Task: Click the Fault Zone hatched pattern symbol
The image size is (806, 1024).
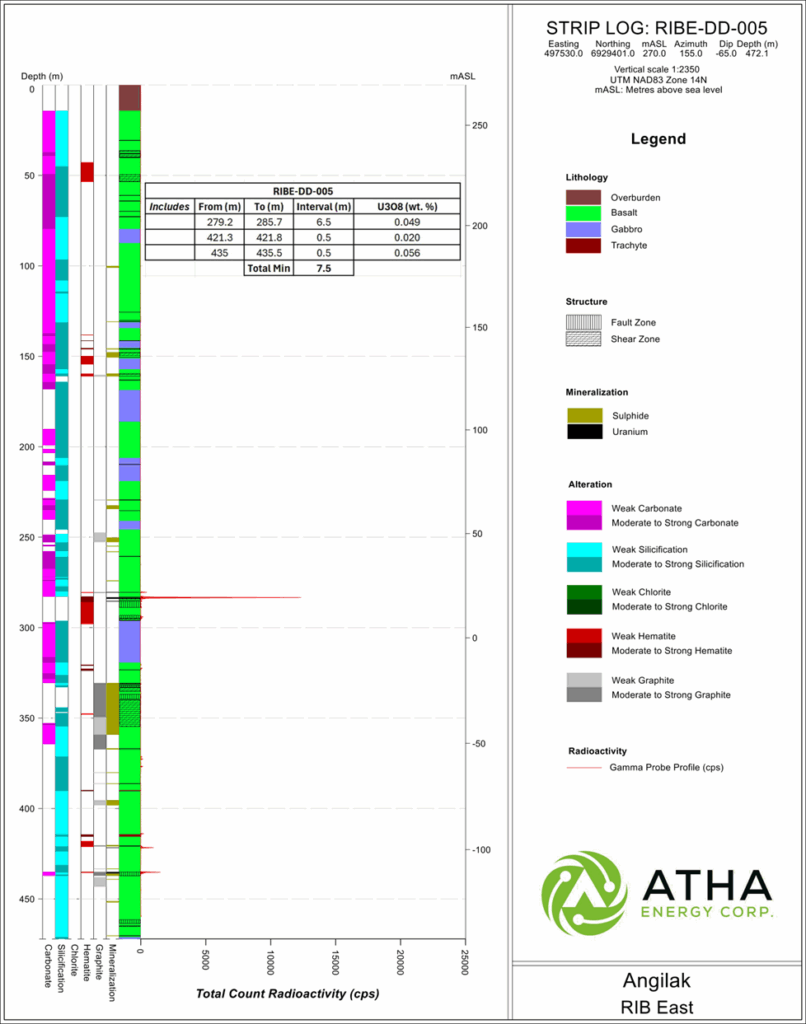Action: click(x=584, y=322)
